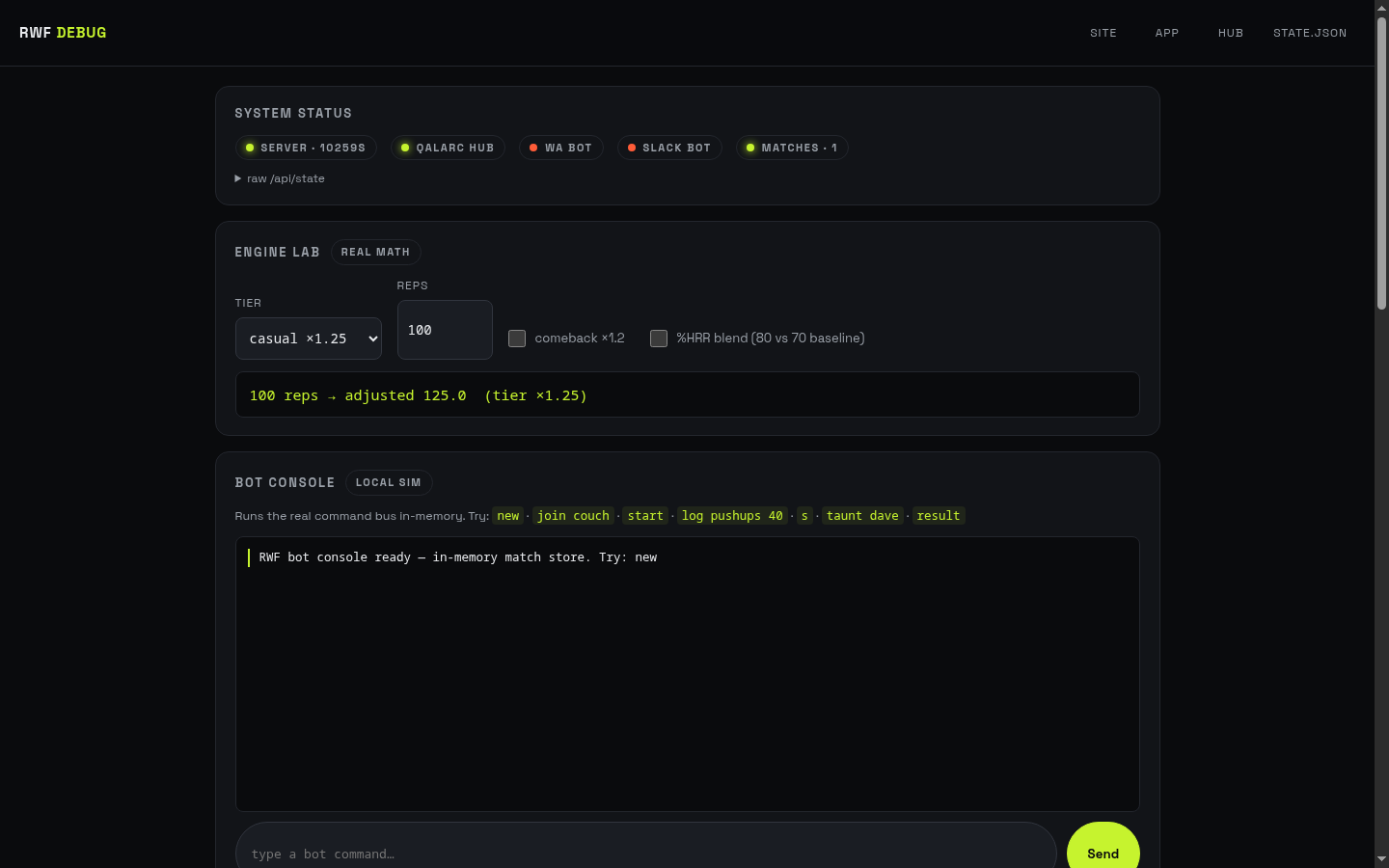The height and width of the screenshot is (868, 1389).
Task: Click the Send button
Action: click(1103, 854)
